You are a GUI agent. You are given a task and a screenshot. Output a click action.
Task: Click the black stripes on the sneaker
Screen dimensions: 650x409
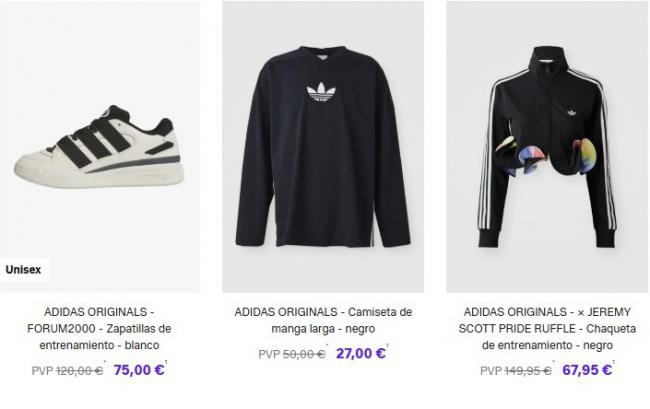coord(93,143)
